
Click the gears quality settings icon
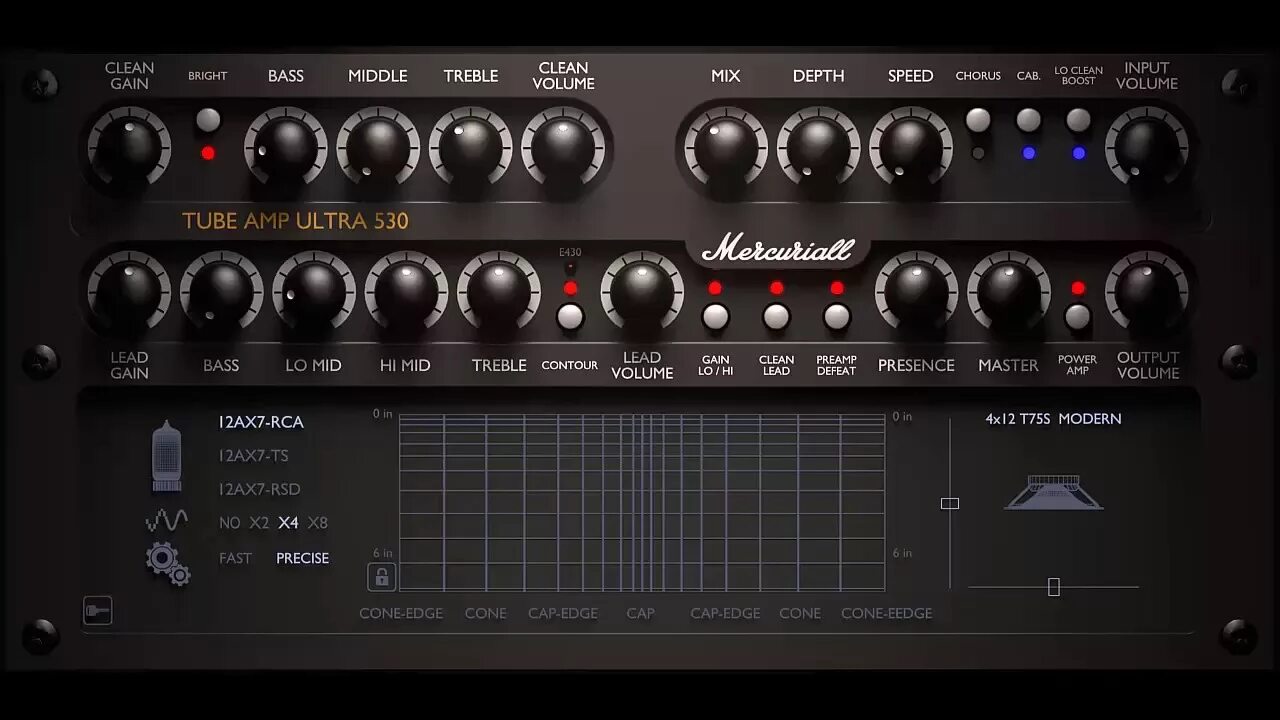pos(167,564)
